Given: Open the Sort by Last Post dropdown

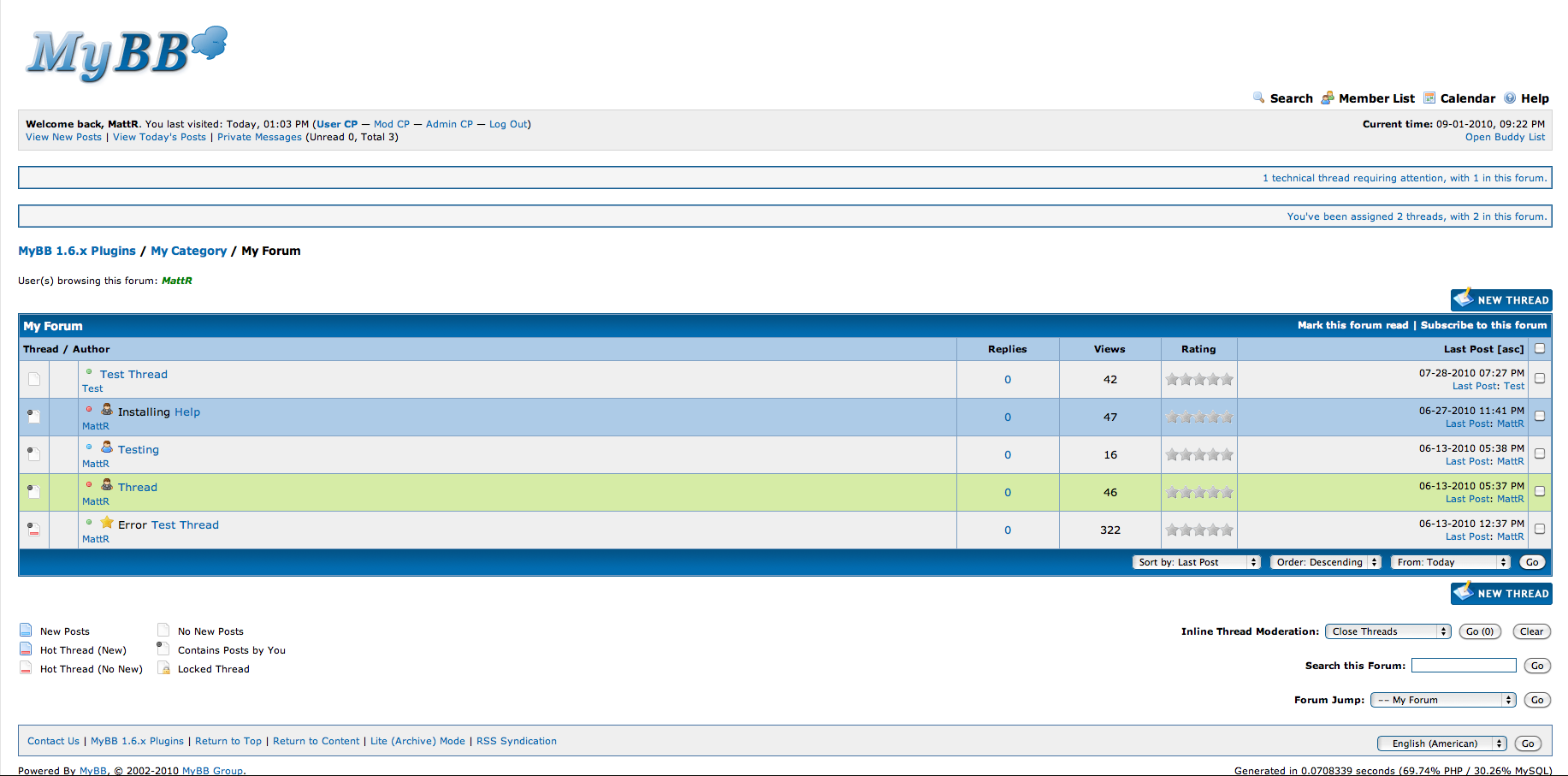Looking at the screenshot, I should tap(1196, 562).
